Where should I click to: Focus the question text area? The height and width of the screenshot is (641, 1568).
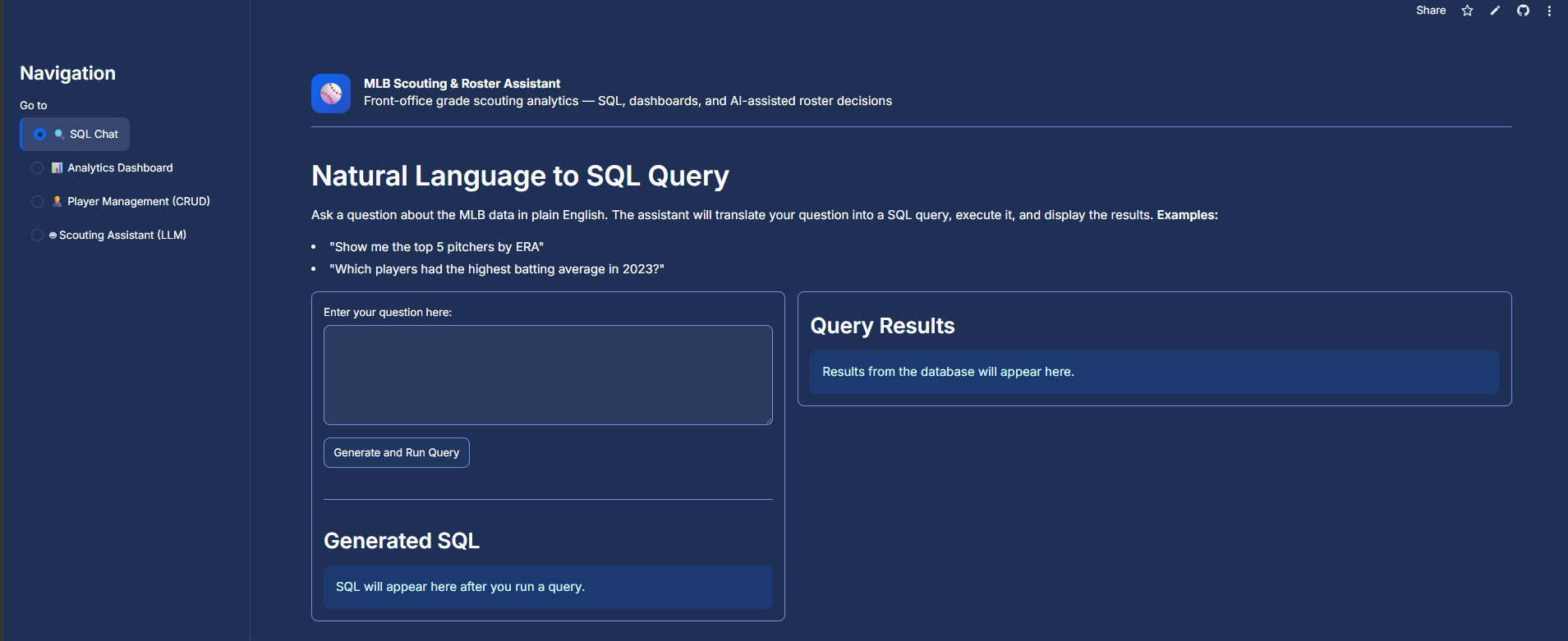tap(548, 375)
